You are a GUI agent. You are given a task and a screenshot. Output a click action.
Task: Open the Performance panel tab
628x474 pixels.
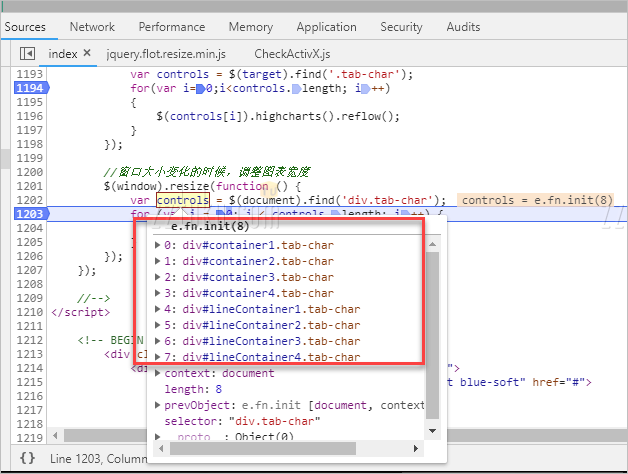pos(171,27)
